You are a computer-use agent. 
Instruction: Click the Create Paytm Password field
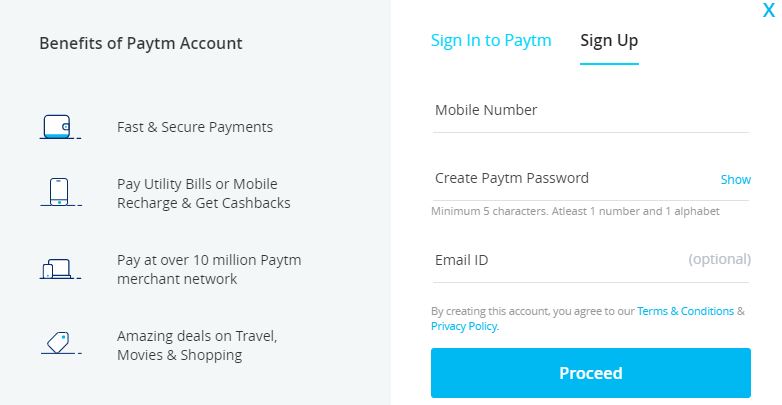570,179
